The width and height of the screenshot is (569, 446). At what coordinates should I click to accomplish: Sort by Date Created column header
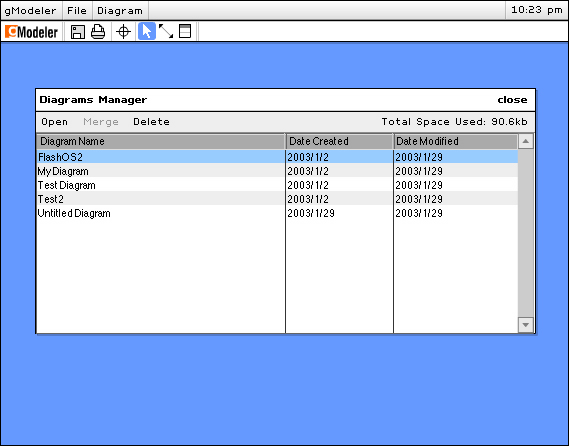[x=340, y=141]
